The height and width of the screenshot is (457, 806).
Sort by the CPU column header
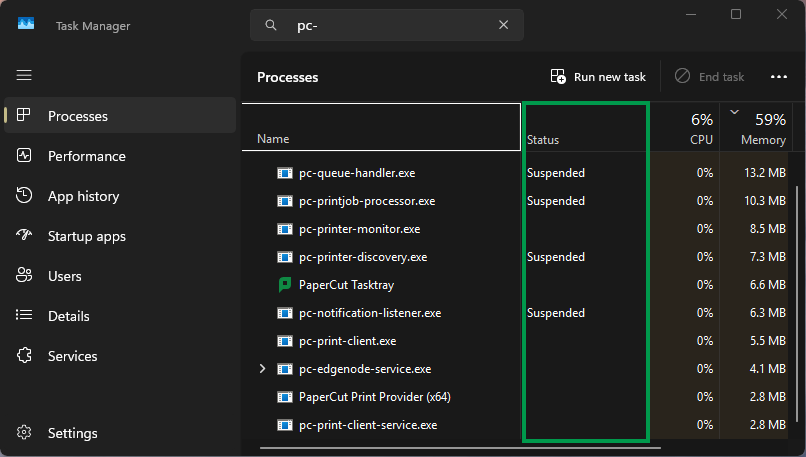(x=685, y=127)
